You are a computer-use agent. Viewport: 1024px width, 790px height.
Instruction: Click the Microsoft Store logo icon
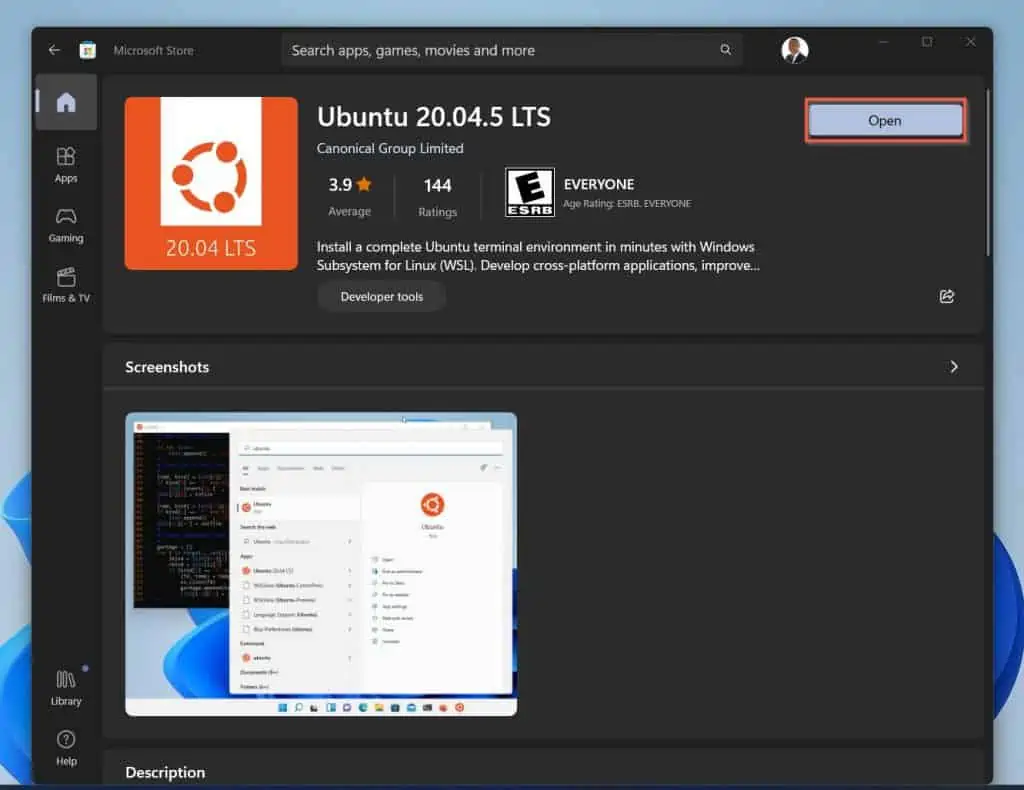(90, 50)
